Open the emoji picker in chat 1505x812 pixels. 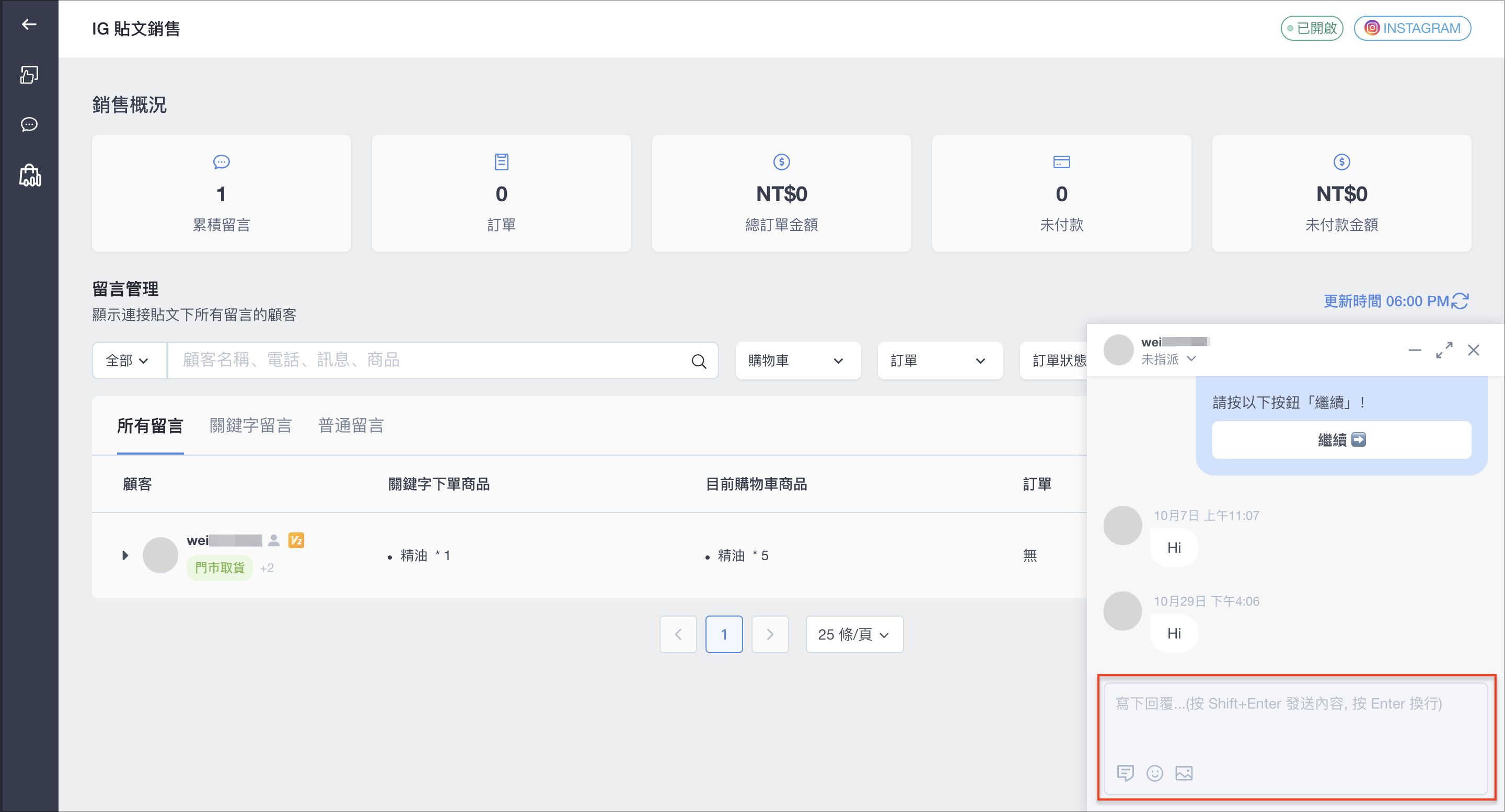pyautogui.click(x=1154, y=773)
